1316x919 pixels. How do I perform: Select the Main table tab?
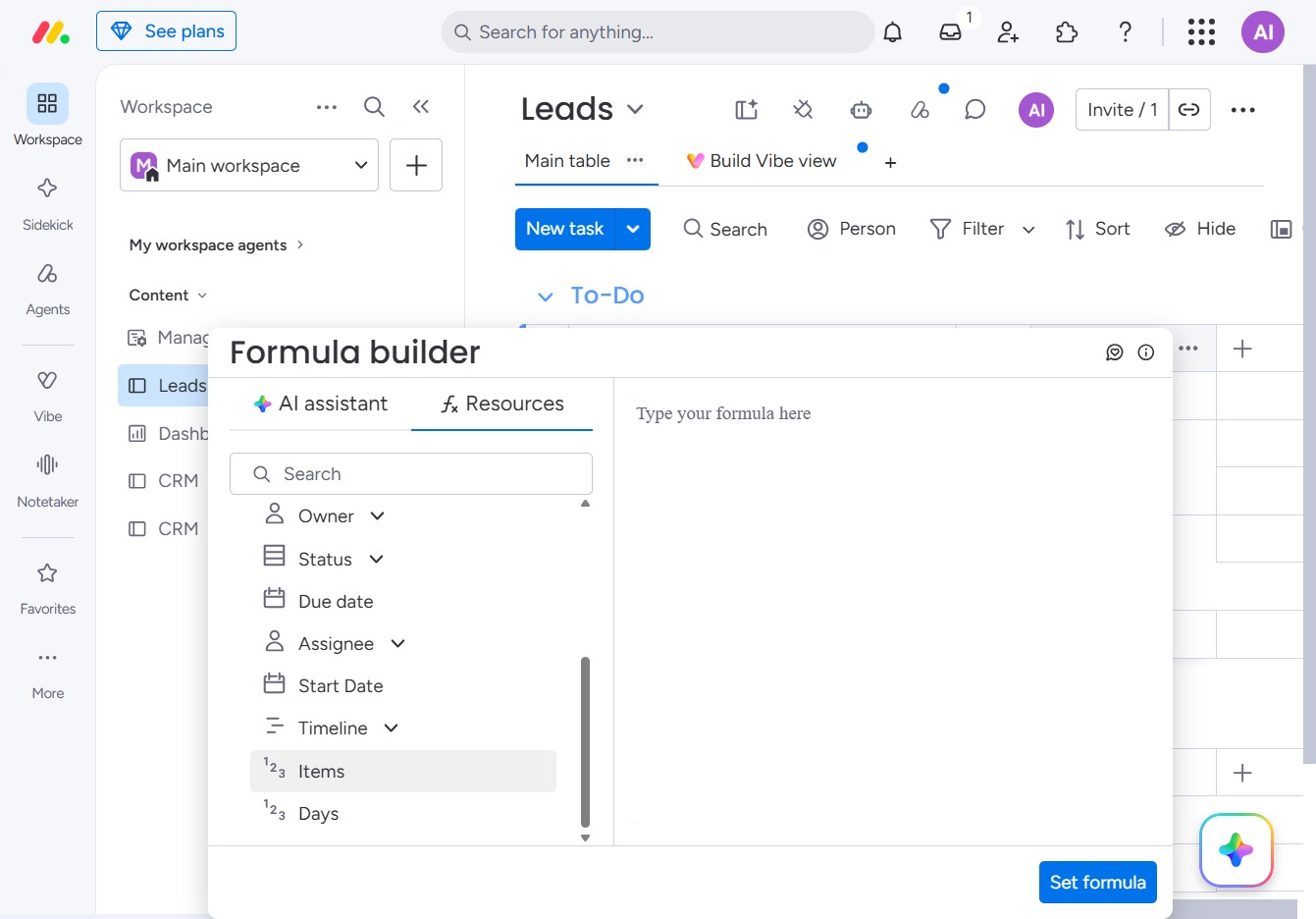click(567, 161)
